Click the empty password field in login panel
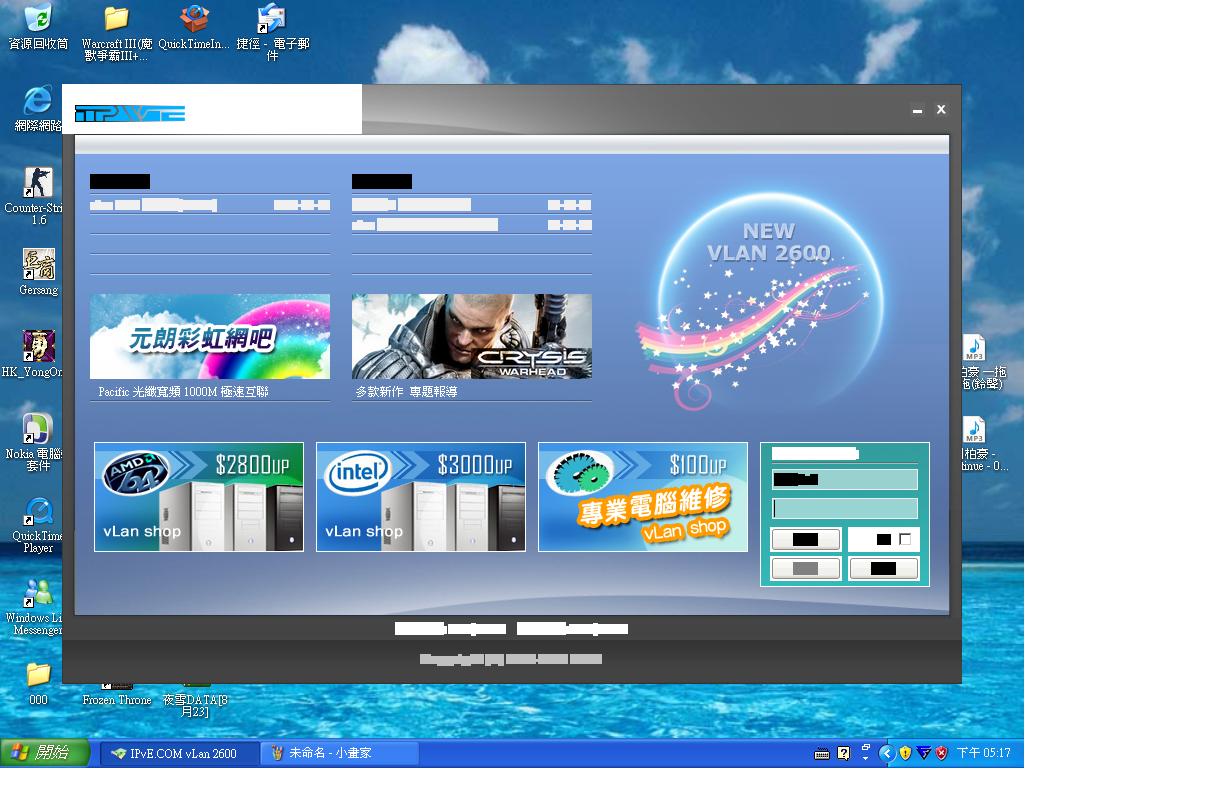Image resolution: width=1215 pixels, height=801 pixels. 845,508
